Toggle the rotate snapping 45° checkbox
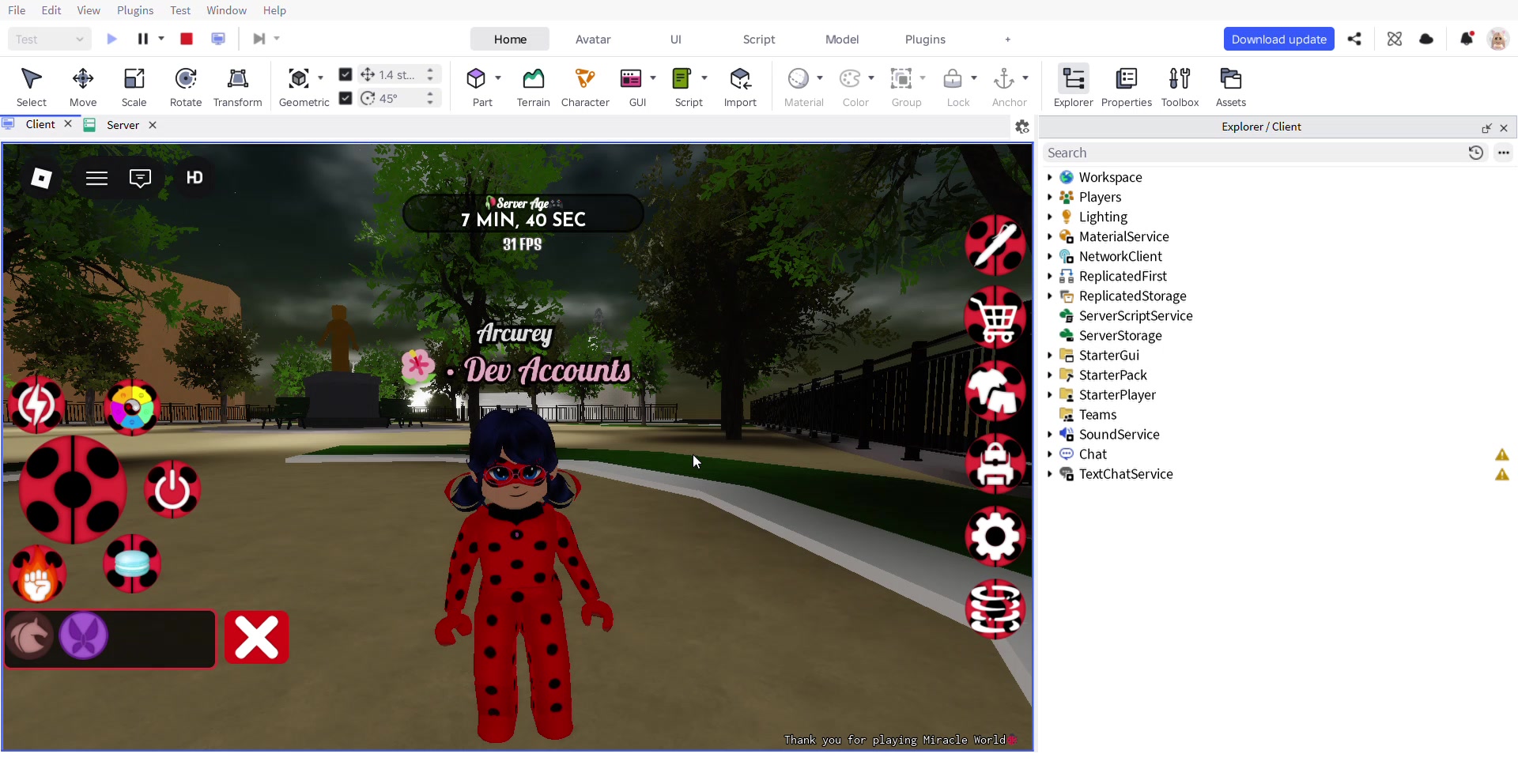This screenshot has height=784, width=1518. (346, 98)
